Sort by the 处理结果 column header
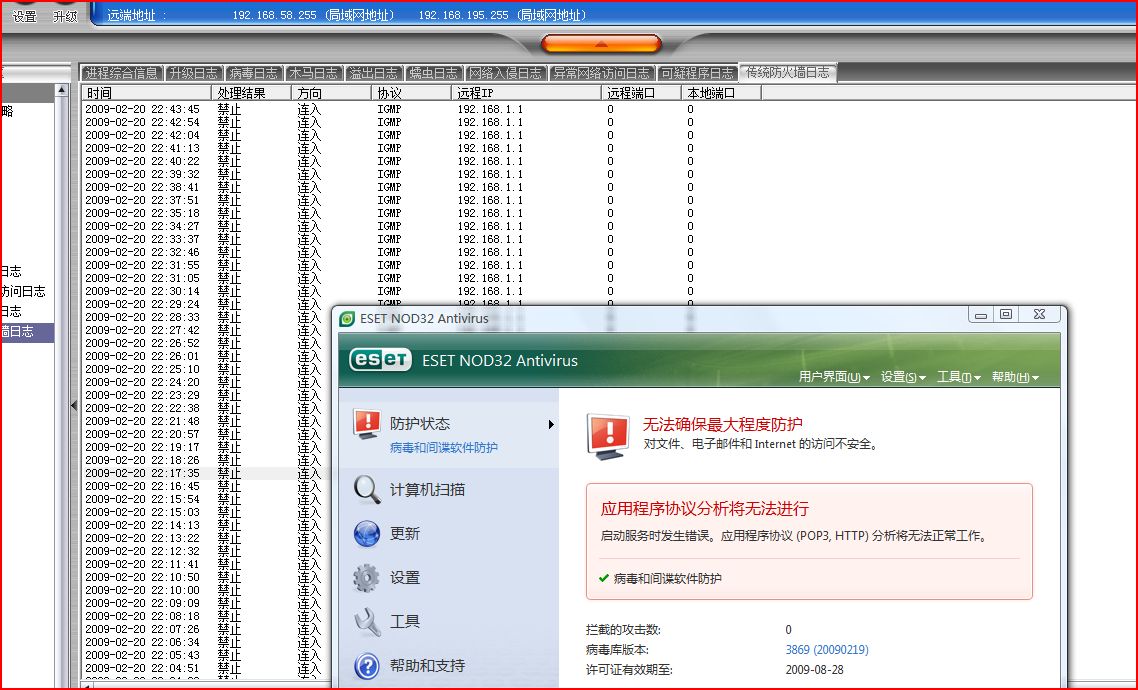Viewport: 1138px width, 690px height. tap(251, 93)
